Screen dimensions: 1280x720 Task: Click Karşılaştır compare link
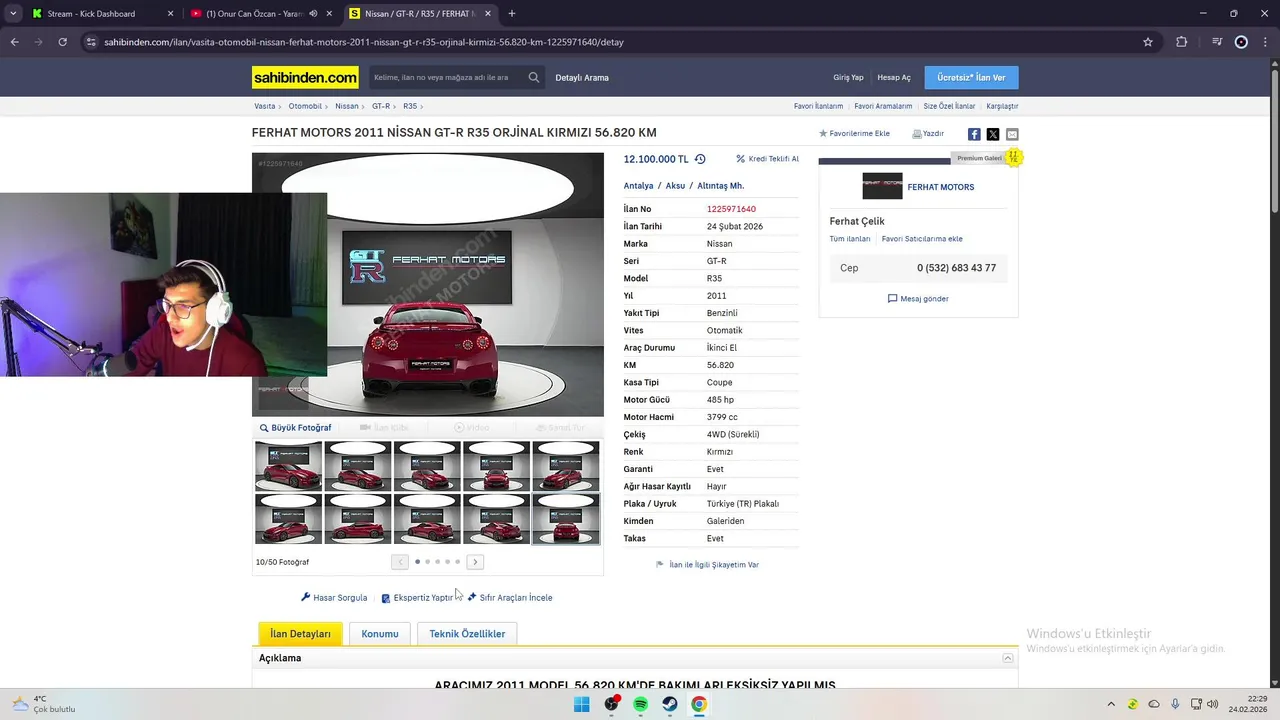pos(1002,106)
